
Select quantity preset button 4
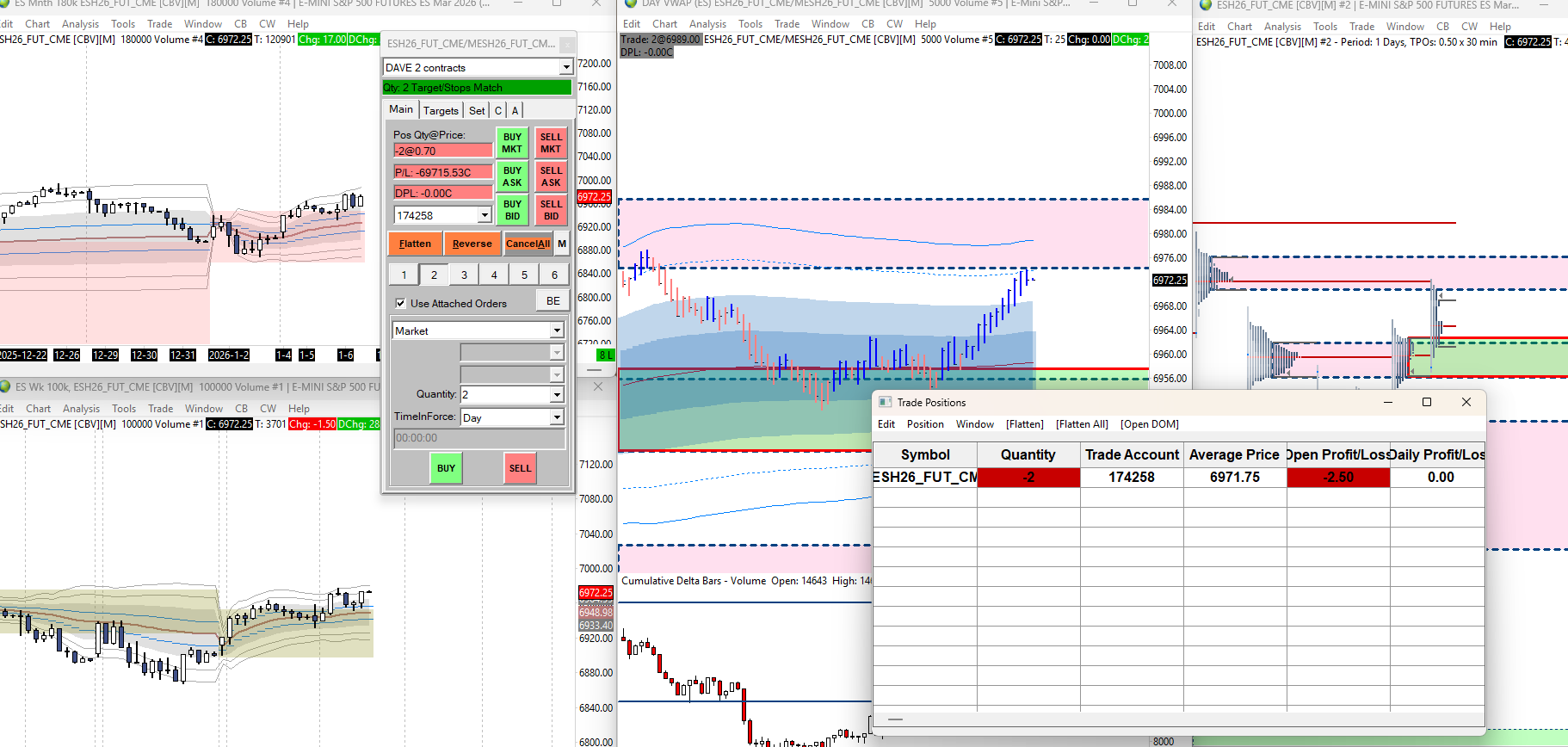coord(494,275)
